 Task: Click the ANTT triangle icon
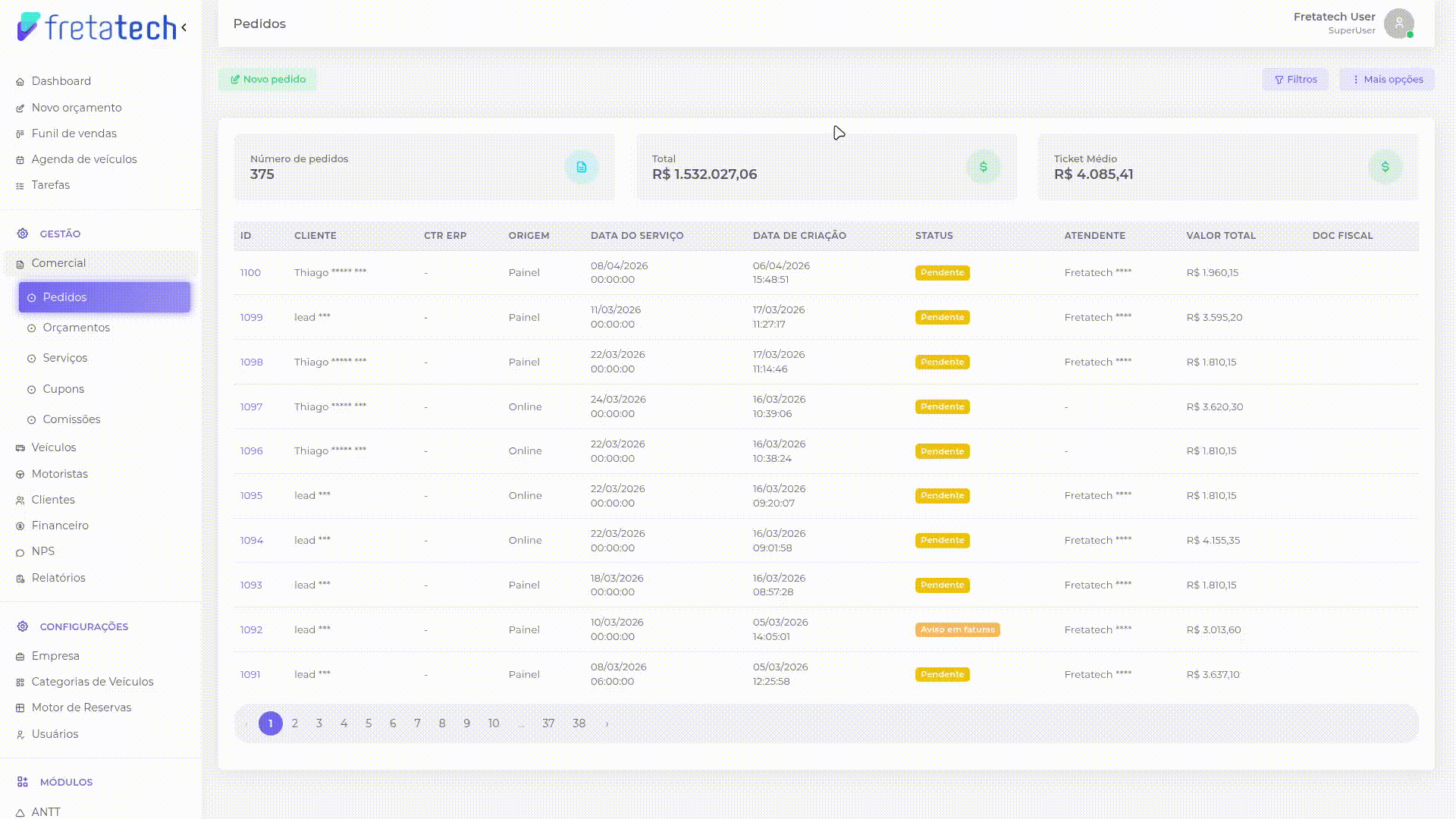click(20, 813)
